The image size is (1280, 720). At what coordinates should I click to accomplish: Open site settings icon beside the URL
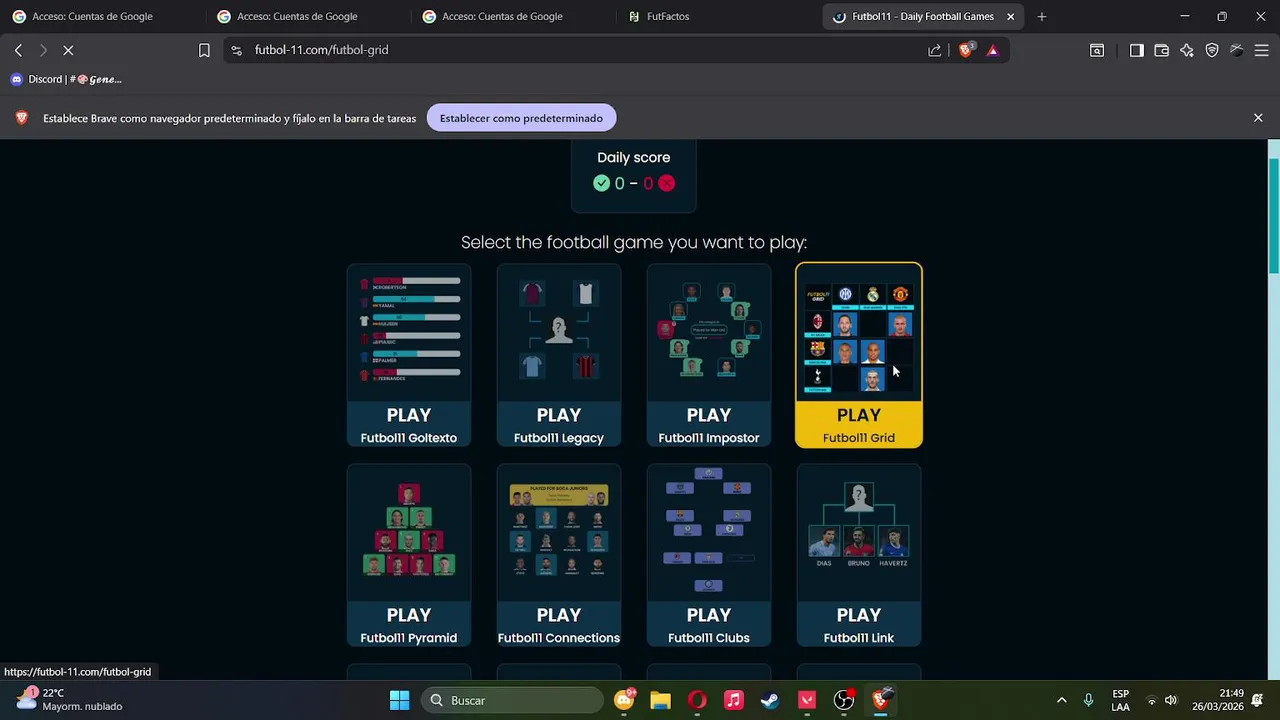[x=236, y=50]
